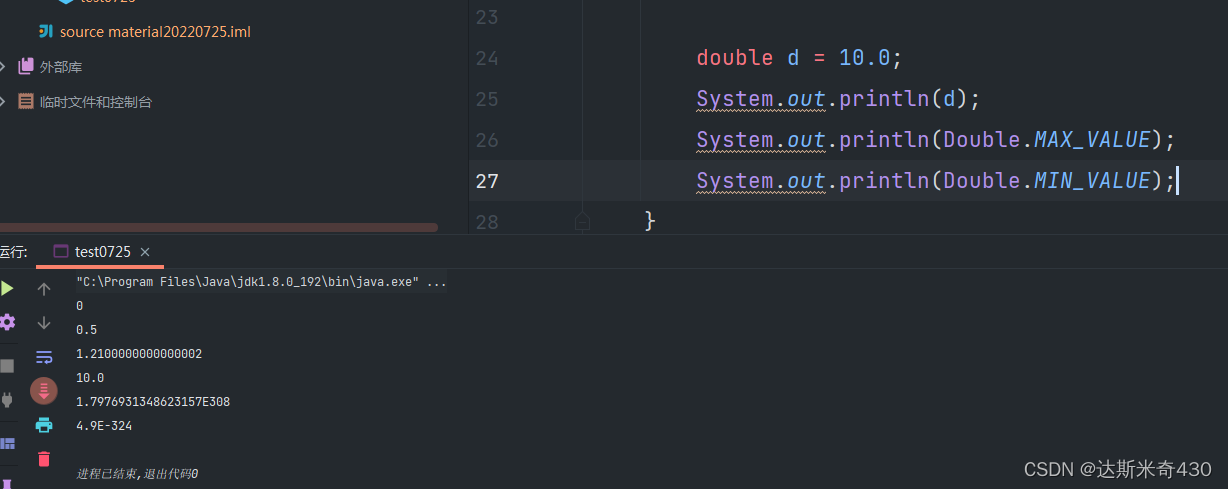Click the 进程已结束,退出代码0 message

coord(137,474)
